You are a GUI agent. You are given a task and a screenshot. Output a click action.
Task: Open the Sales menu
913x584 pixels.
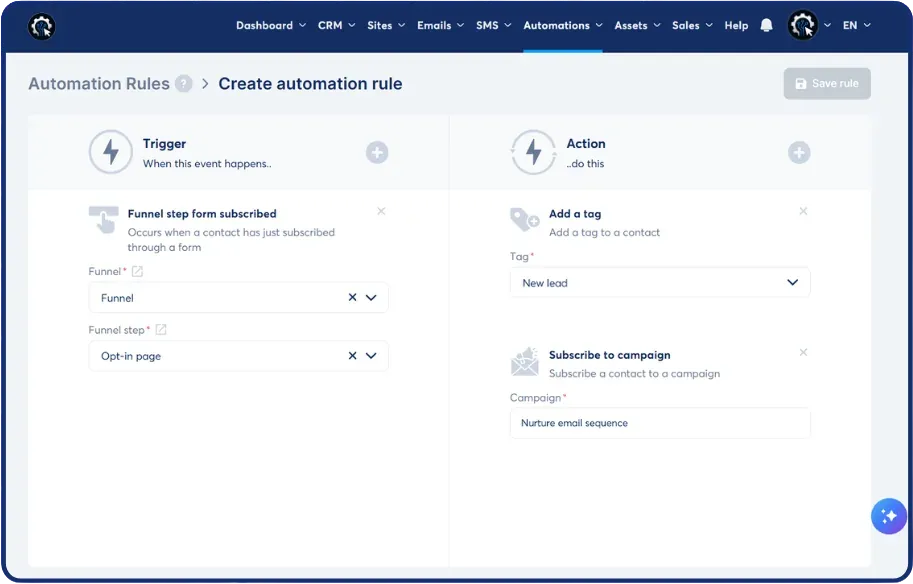pos(692,25)
